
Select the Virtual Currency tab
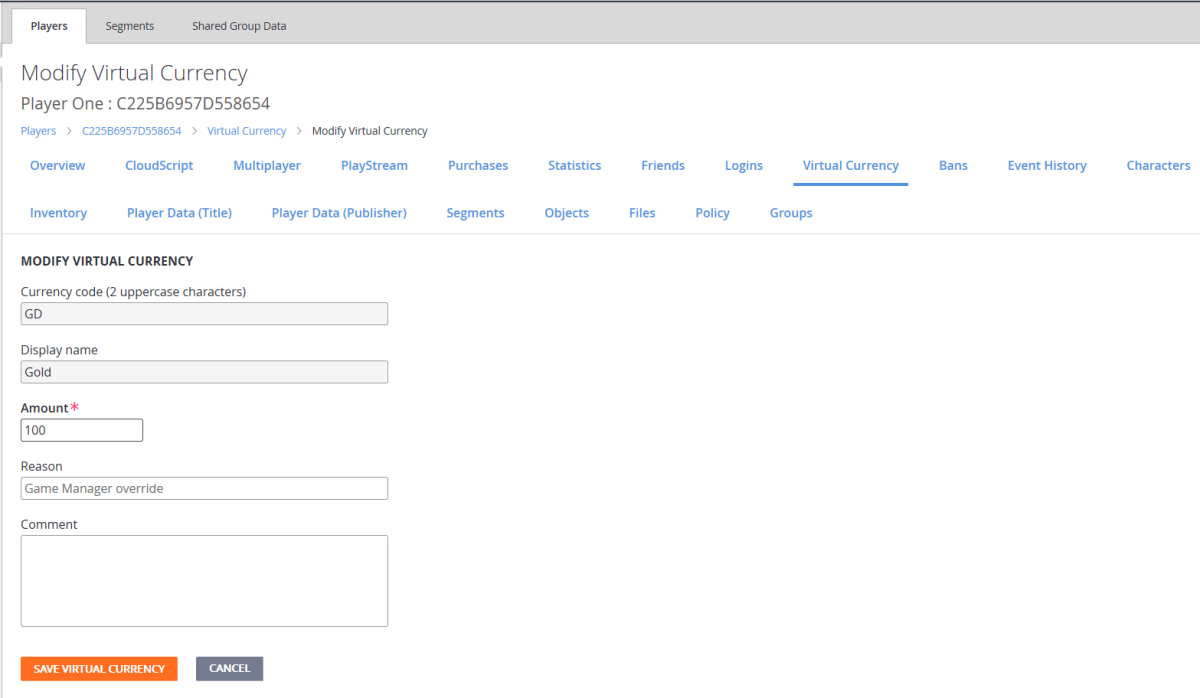pyautogui.click(x=851, y=166)
